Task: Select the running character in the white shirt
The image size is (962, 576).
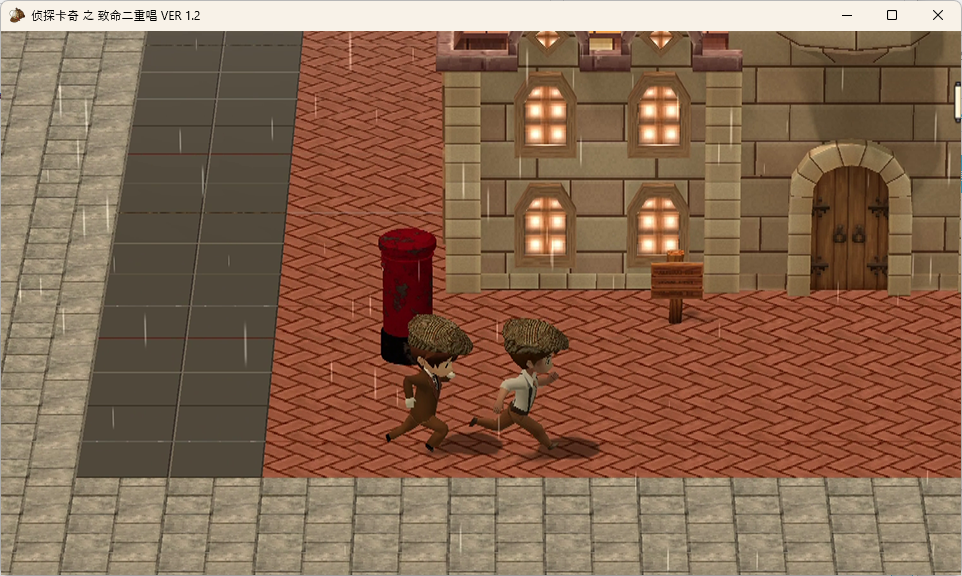Action: (x=521, y=383)
